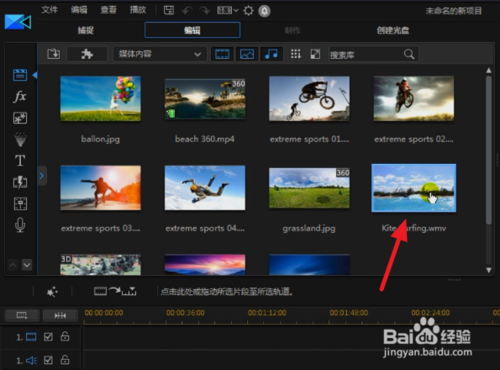The width and height of the screenshot is (500, 370).
Task: Open the title room T icon
Action: tap(20, 161)
